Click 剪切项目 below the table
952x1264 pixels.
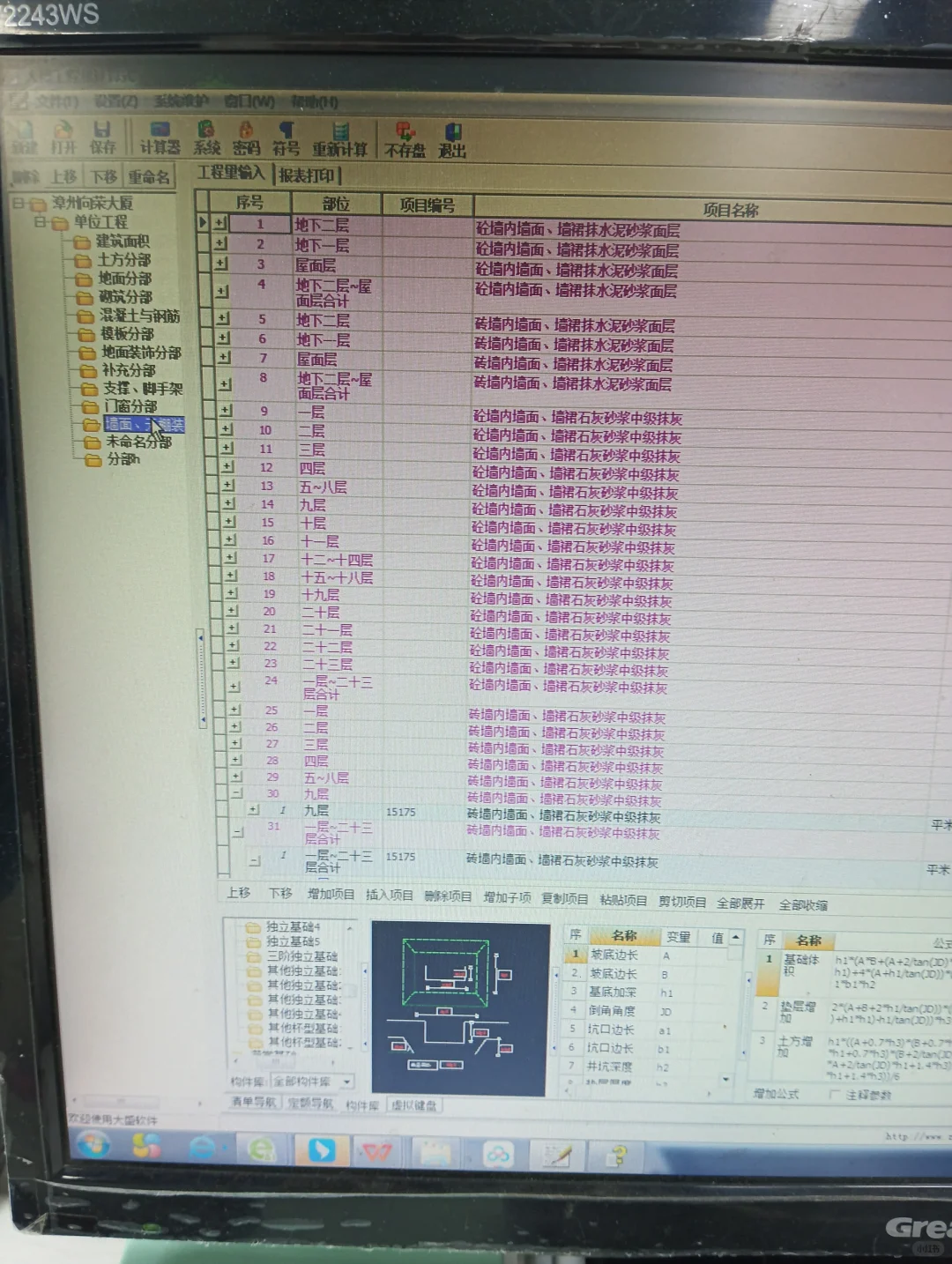682,902
